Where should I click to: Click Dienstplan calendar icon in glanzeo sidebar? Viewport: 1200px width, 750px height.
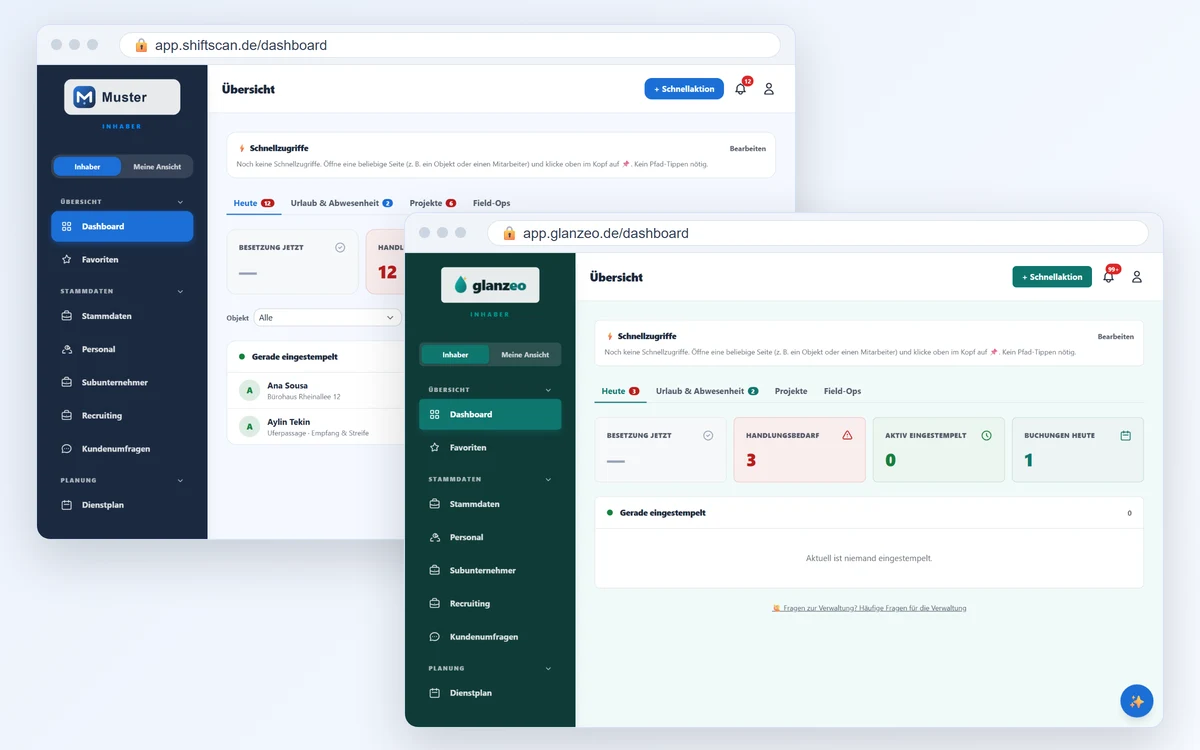pos(434,692)
